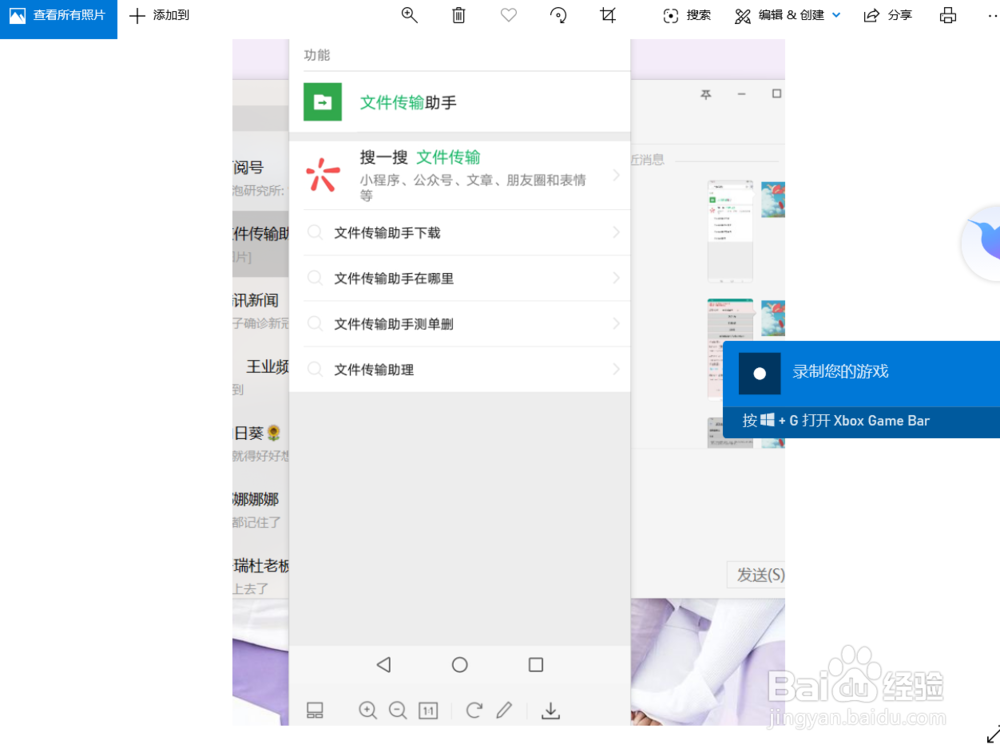Expand chevron beside 文件传输助手测单删
The width and height of the screenshot is (1000, 752).
(616, 323)
